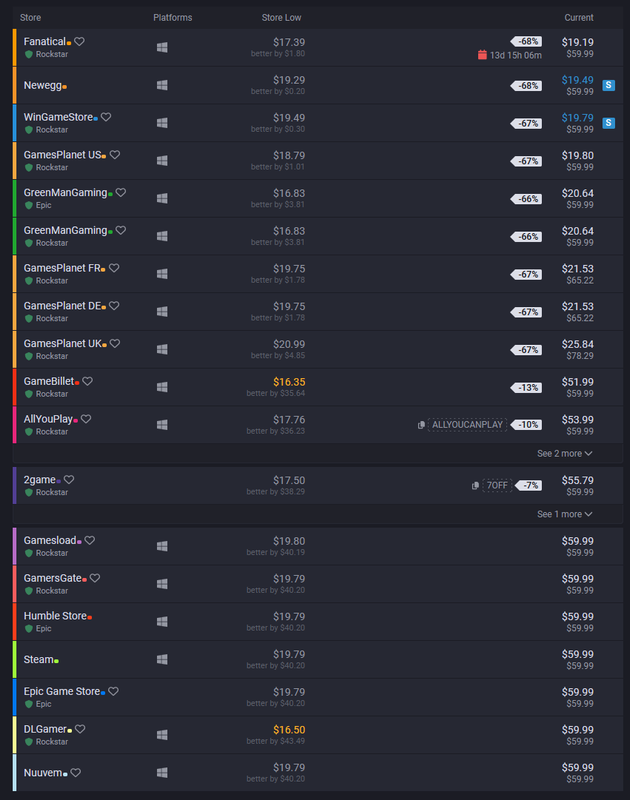Toggle heart next to WinGameStore
This screenshot has width=630, height=800.
point(106,117)
